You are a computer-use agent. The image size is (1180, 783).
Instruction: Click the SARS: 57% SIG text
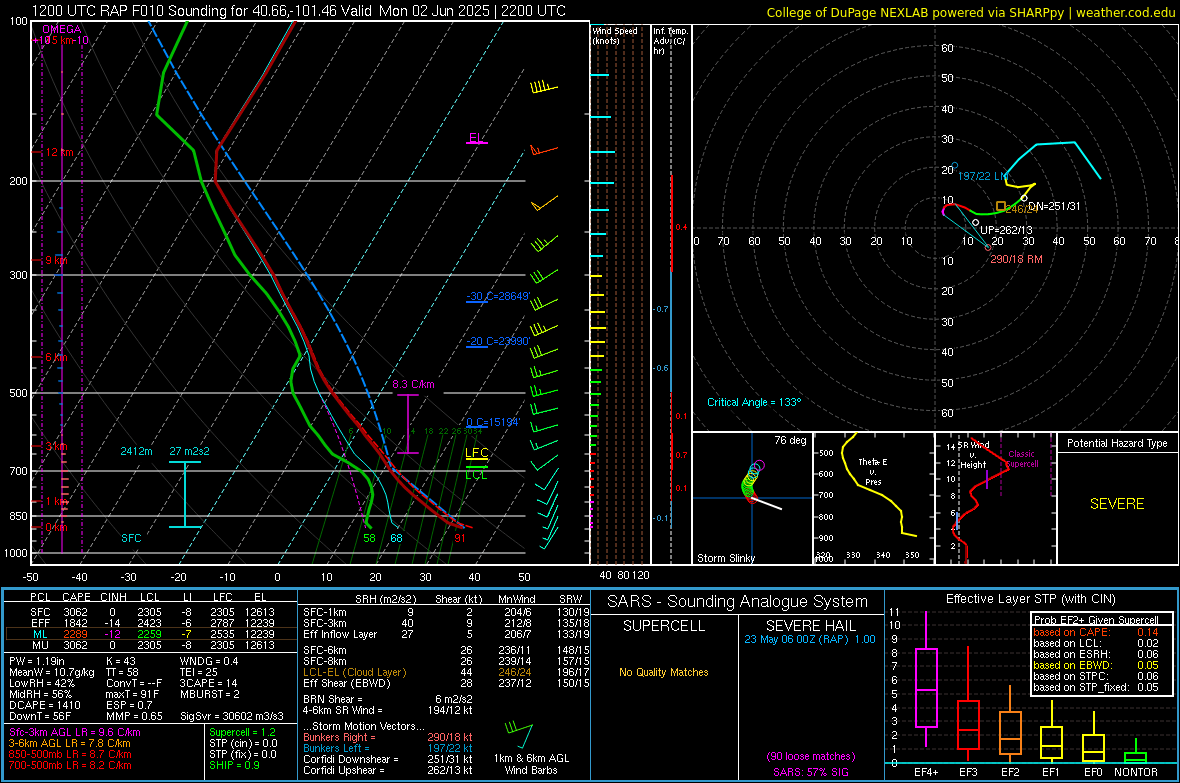(x=810, y=772)
